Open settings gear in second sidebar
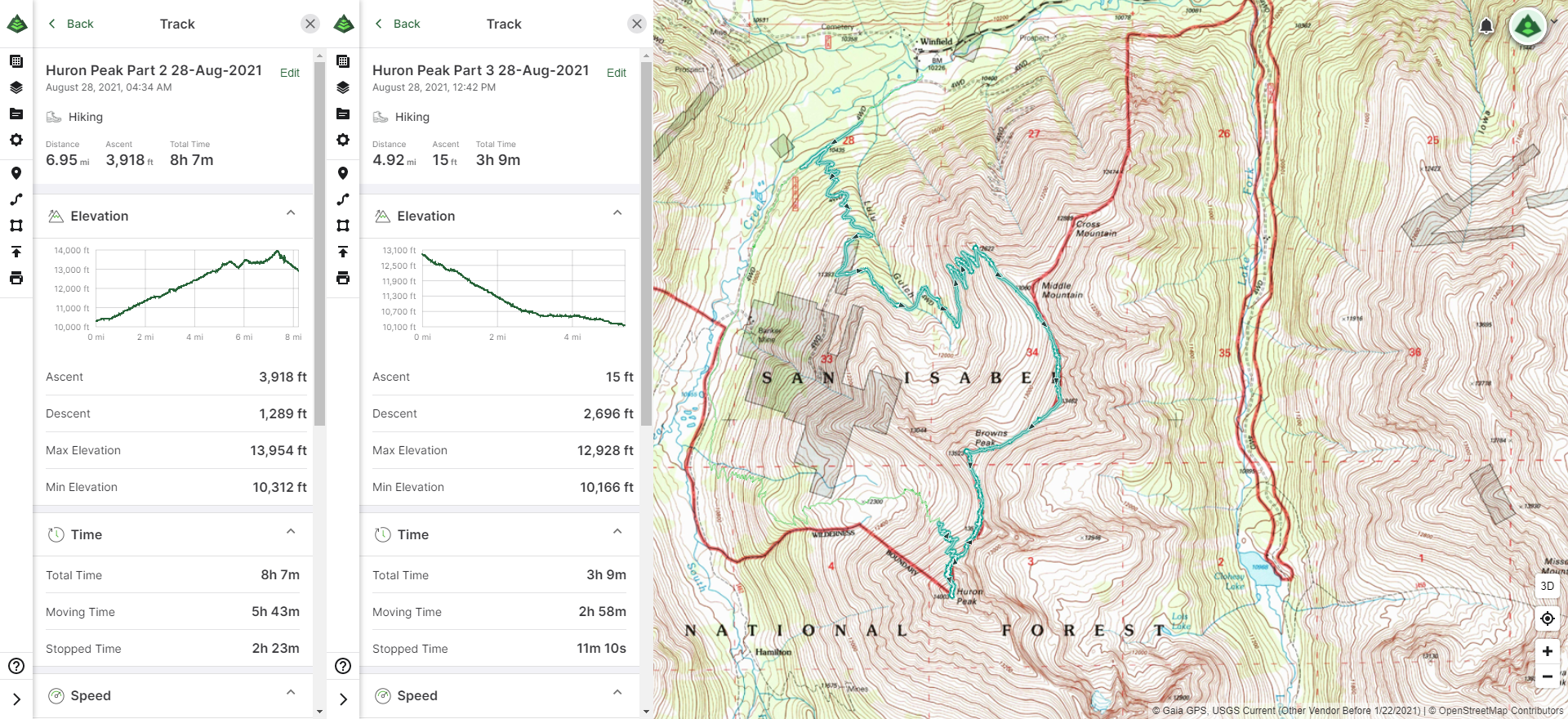 343,140
